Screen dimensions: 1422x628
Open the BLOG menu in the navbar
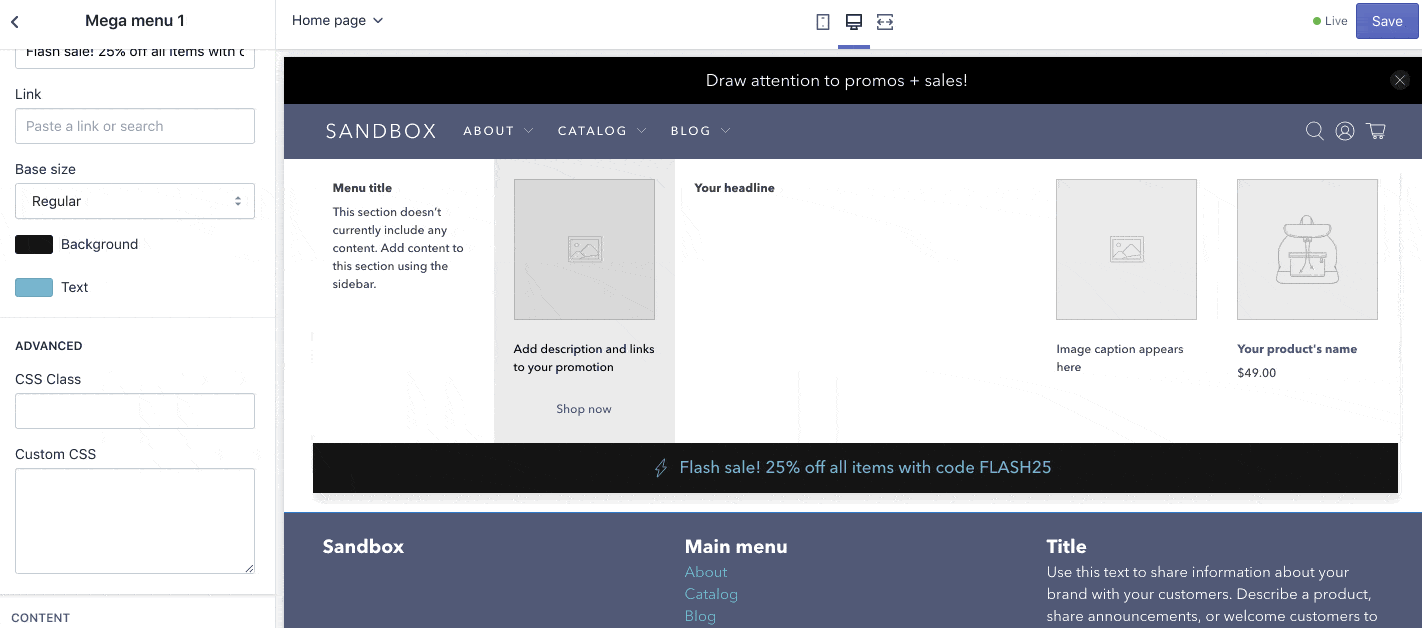[700, 130]
